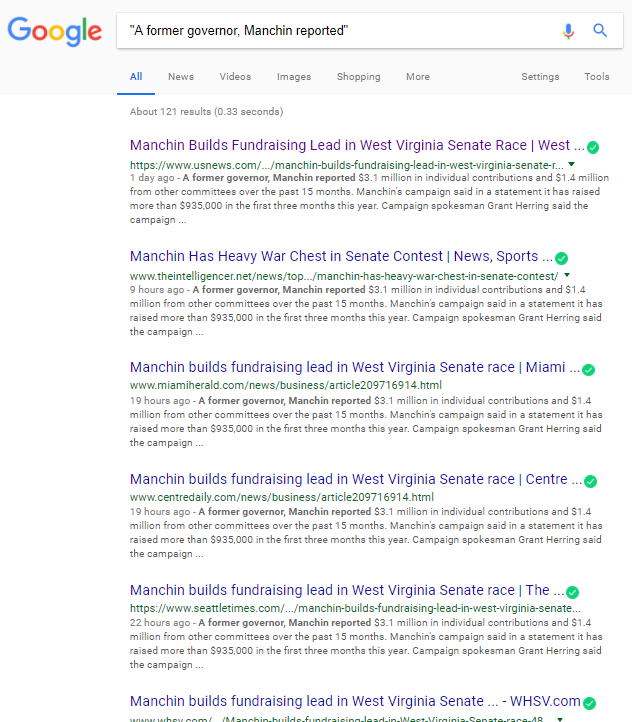Switch to the Shopping tab
Screen dimensions: 632x722
359,76
